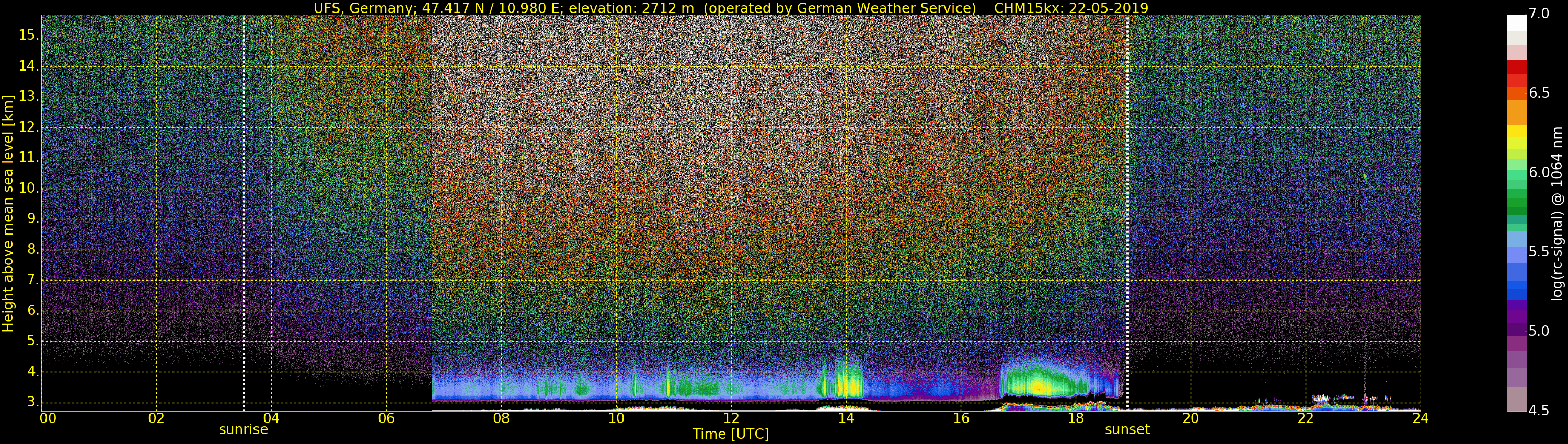Click the "Time [UTC]" axis label

click(x=731, y=434)
